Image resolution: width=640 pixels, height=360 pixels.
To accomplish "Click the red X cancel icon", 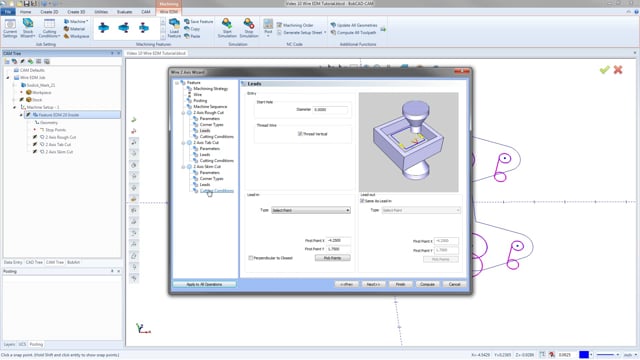I will 618,70.
